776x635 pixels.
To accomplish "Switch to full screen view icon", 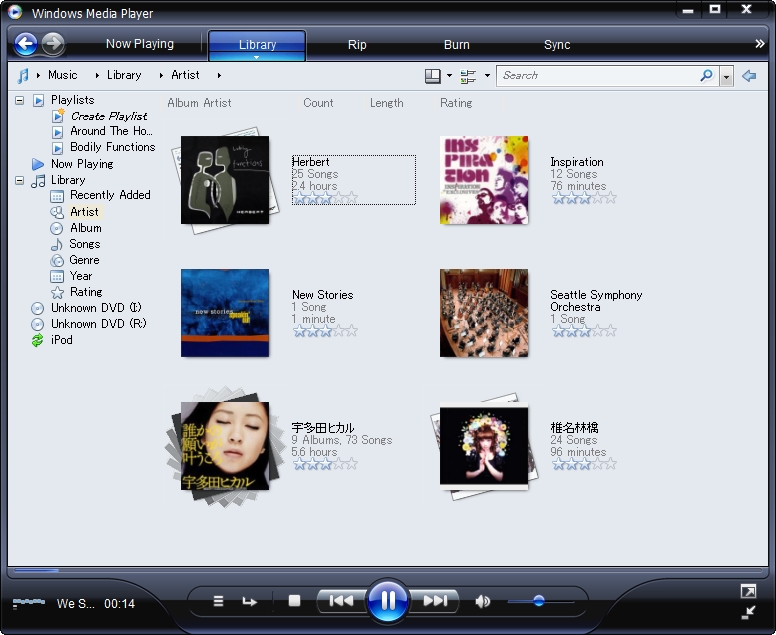I will coord(748,591).
